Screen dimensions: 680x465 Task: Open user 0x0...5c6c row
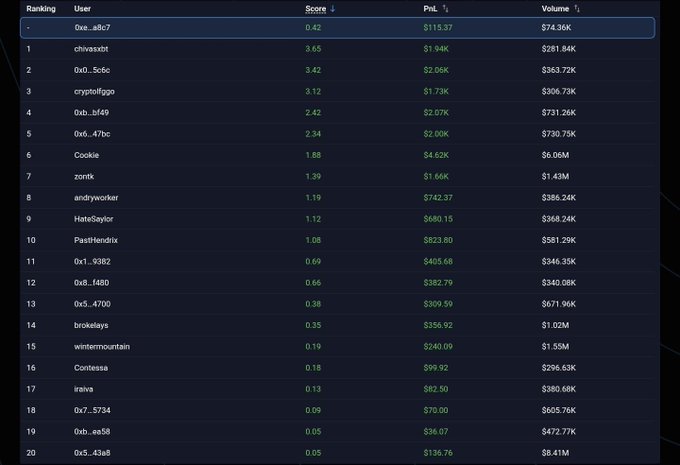(x=337, y=70)
